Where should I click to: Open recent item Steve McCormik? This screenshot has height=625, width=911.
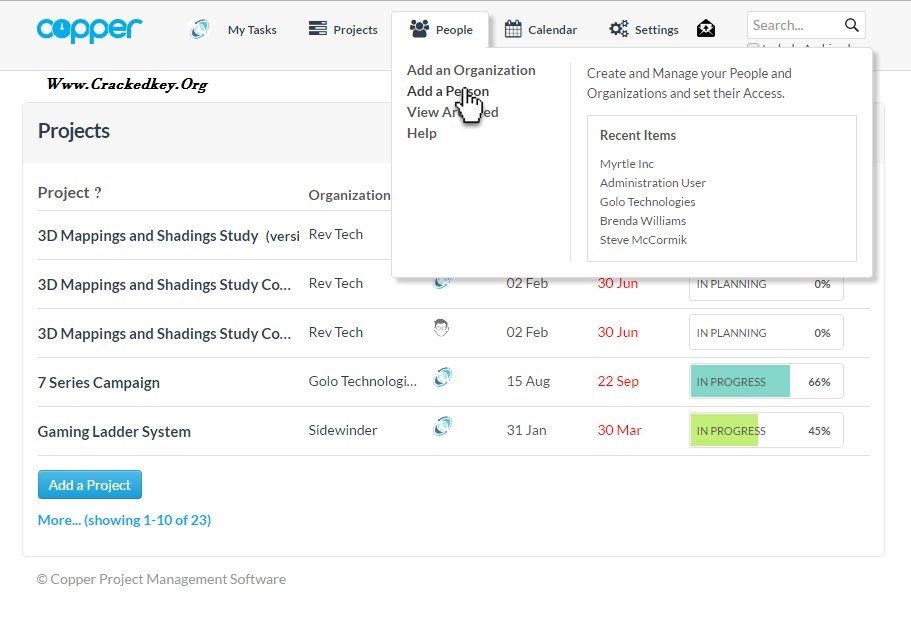coord(643,240)
